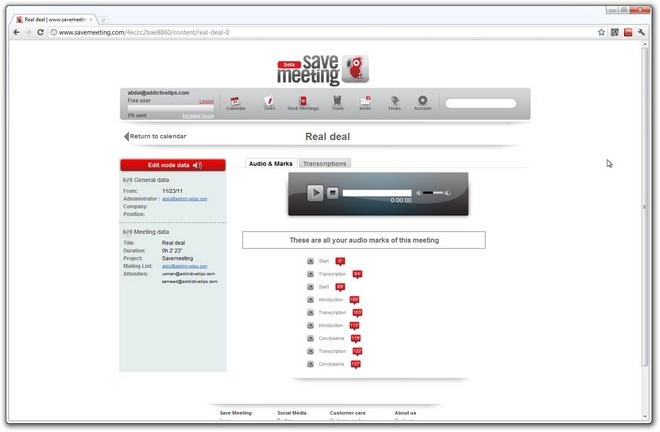
Task: Select the Real deal browser tab
Action: (x=54, y=19)
